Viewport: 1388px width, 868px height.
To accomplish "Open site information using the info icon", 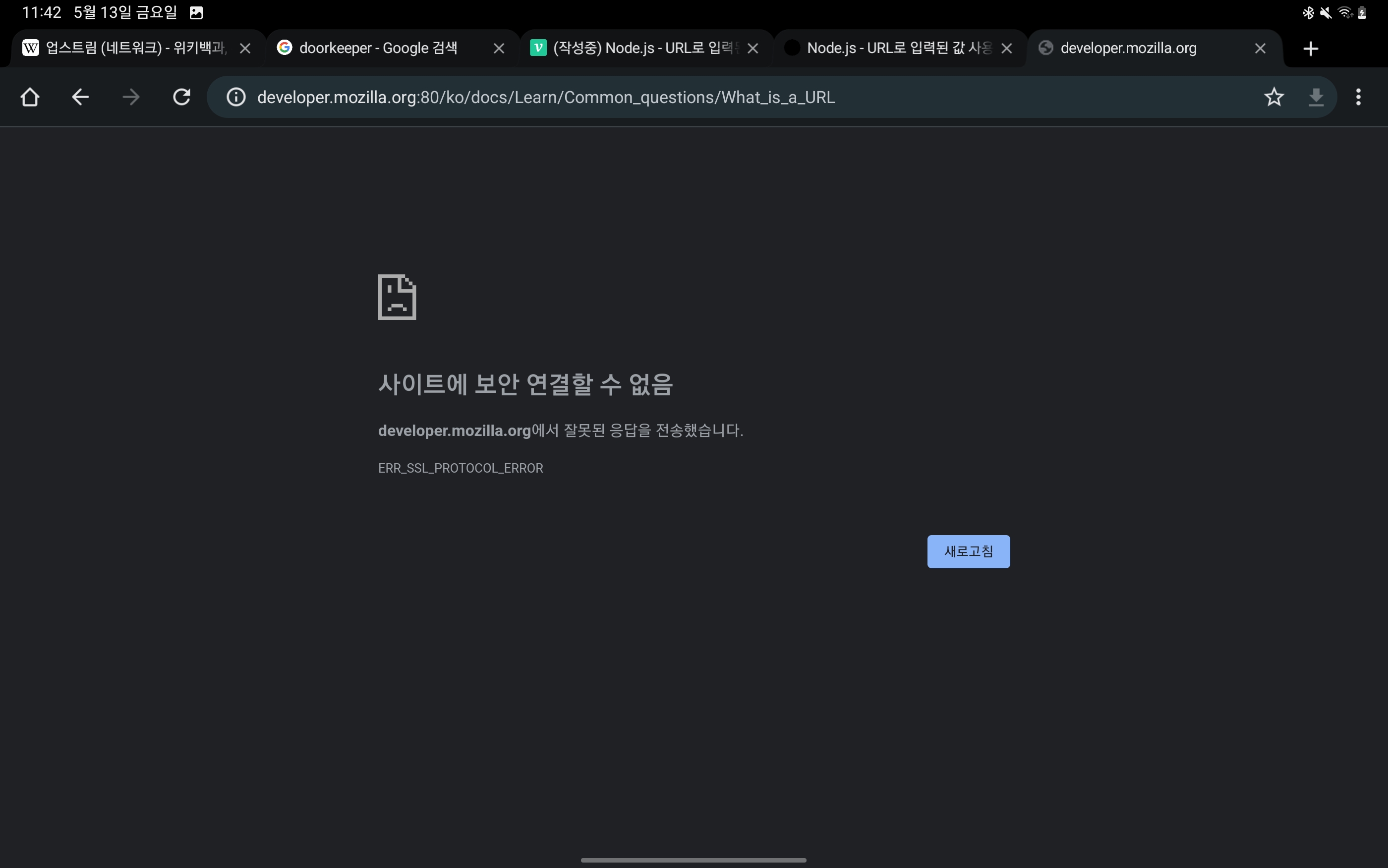I will pos(235,97).
